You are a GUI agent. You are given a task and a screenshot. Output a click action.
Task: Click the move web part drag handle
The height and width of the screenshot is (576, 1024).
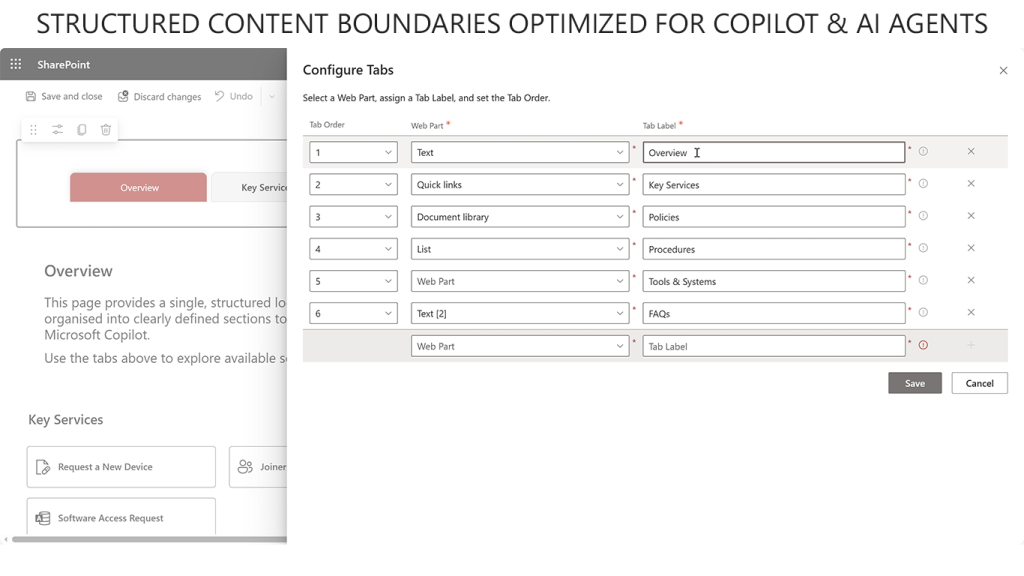(x=33, y=130)
